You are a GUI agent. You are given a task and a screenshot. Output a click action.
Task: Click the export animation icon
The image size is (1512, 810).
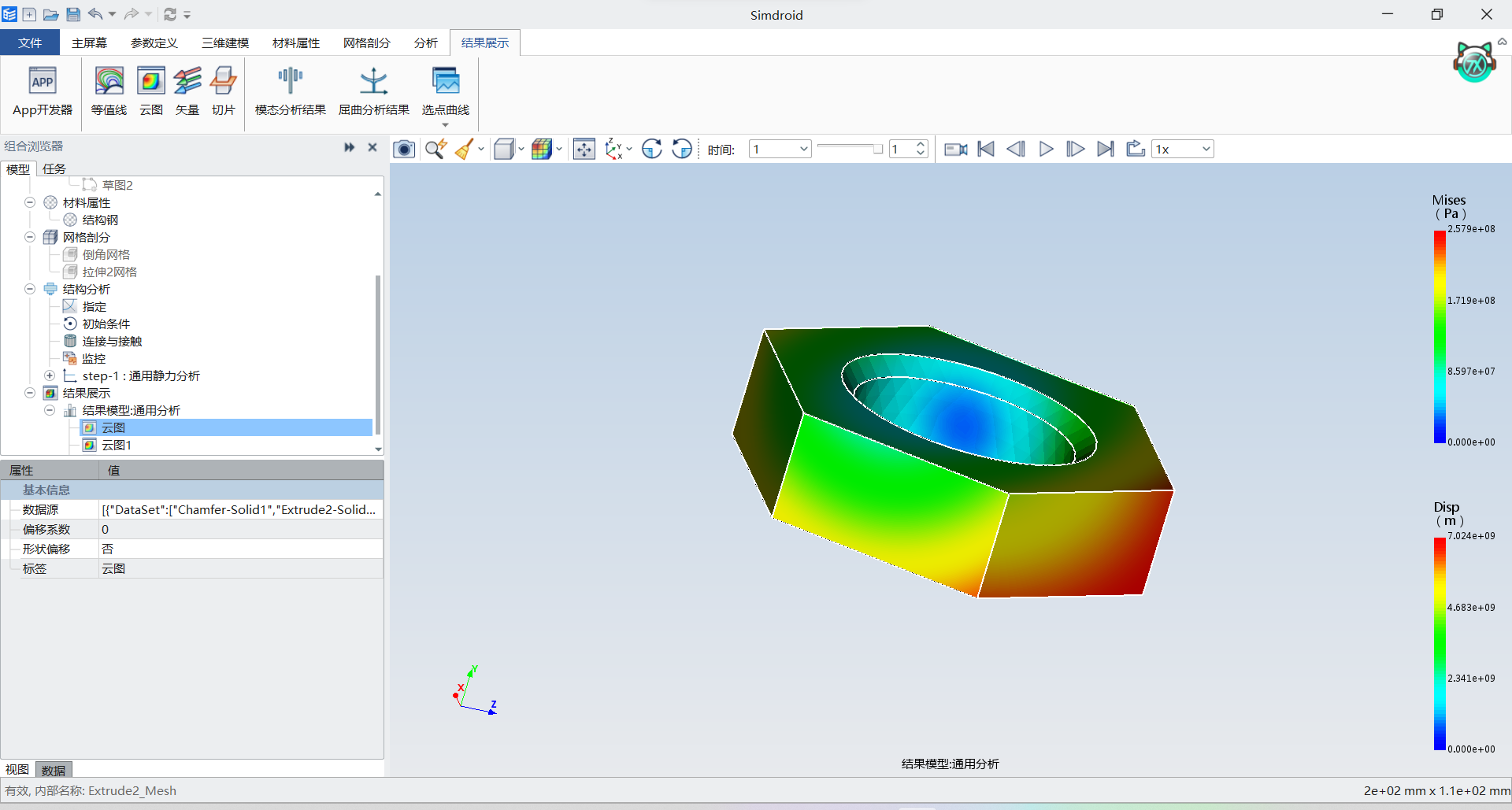coord(1136,149)
